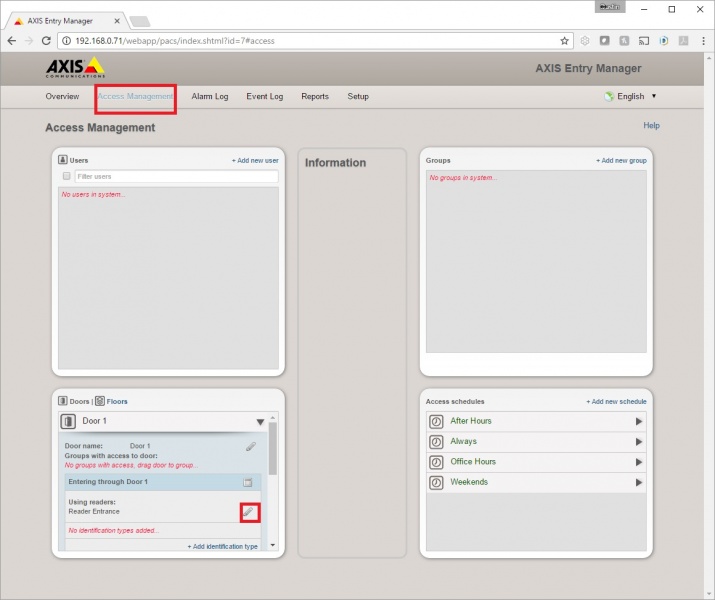Click the Doors panel scrollbar thumb
This screenshot has height=600, width=715.
tap(273, 449)
